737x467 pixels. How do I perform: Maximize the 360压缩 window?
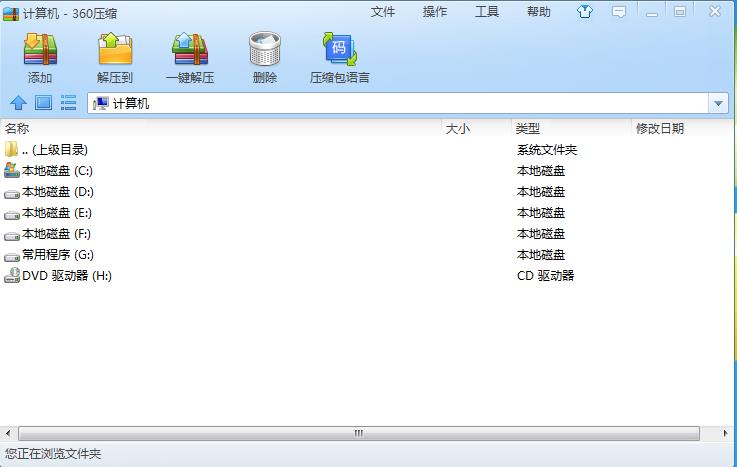[x=680, y=12]
